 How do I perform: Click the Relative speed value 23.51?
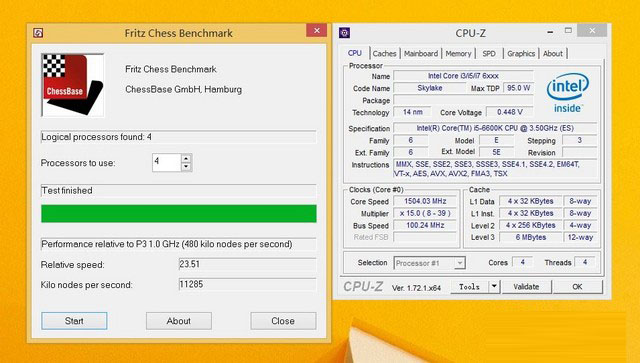coord(247,264)
